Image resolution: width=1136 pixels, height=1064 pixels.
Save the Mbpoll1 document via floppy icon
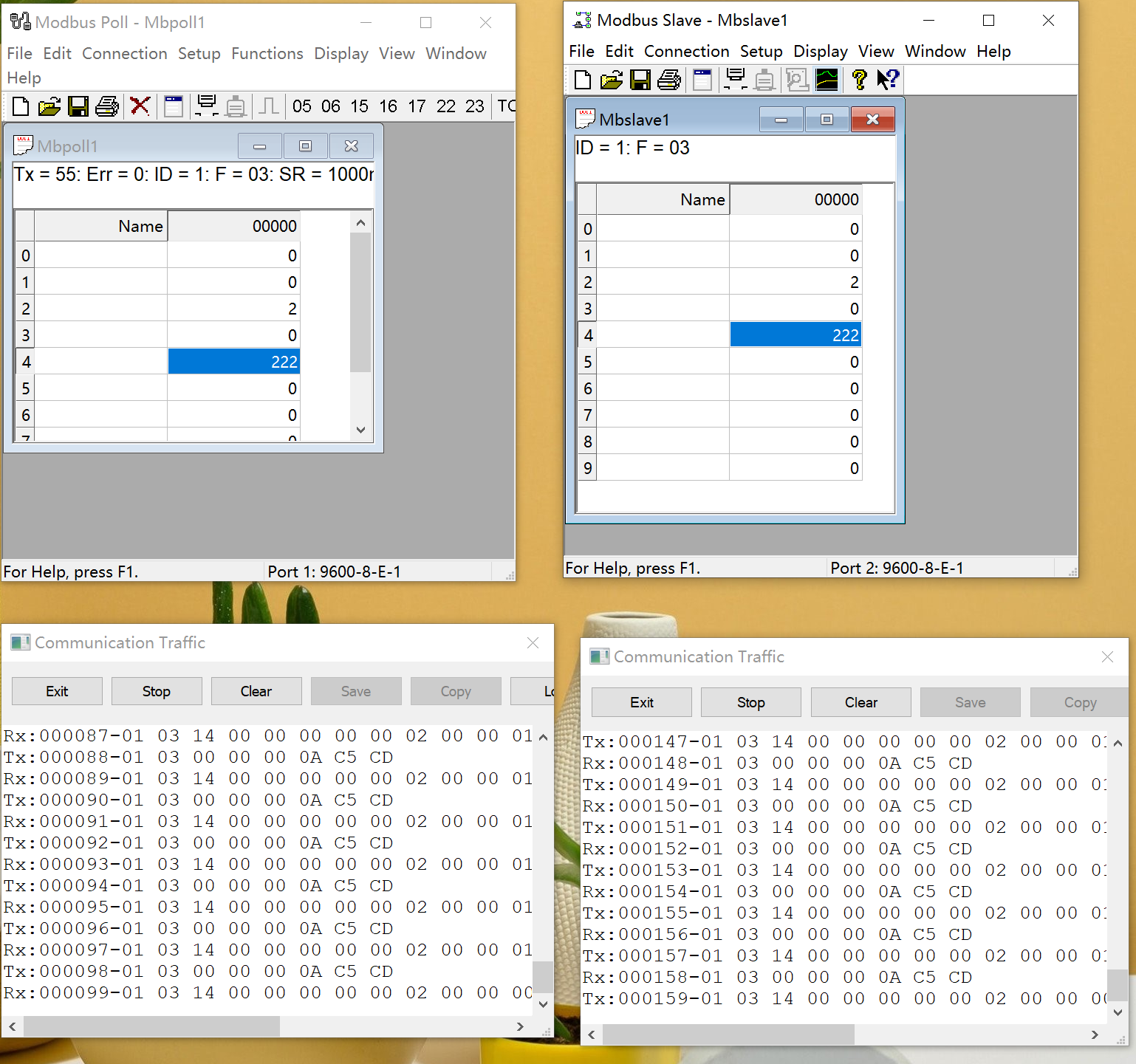click(x=78, y=106)
